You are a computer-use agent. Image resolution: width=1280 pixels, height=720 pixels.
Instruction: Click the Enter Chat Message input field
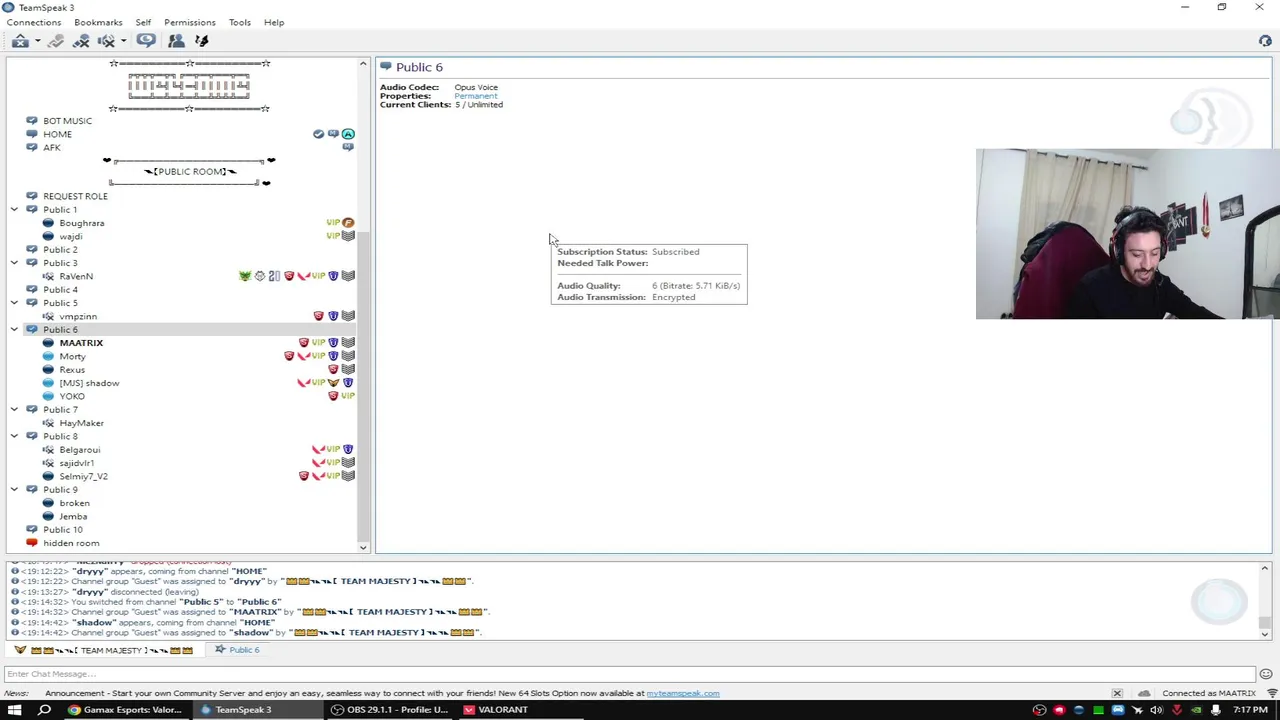(x=630, y=674)
